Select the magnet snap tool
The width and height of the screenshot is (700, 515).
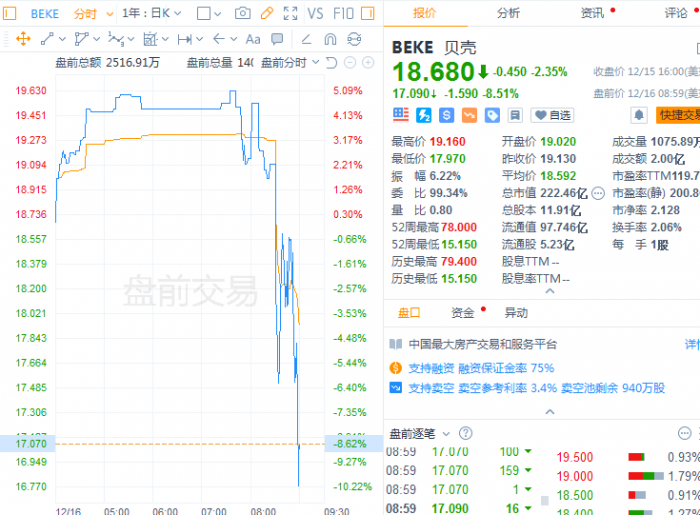(x=330, y=39)
